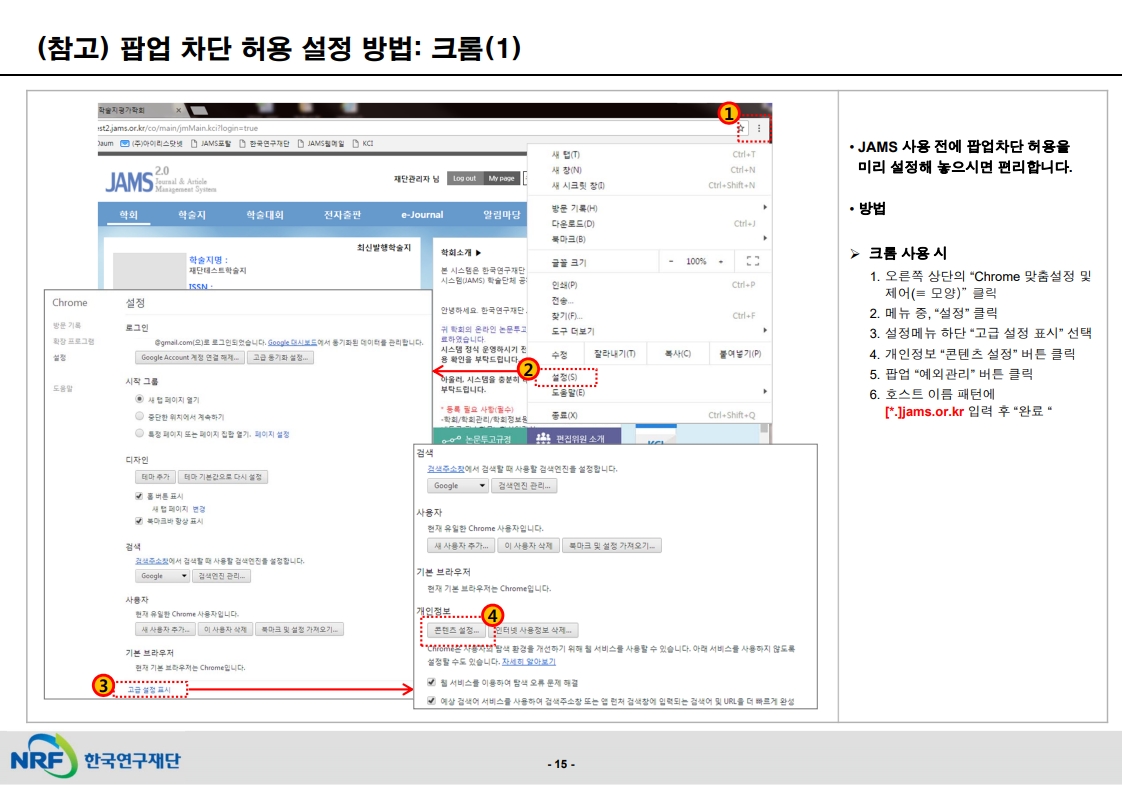
Task: Select the 중단한 위치에서 계속하기 radio button
Action: pyautogui.click(x=140, y=416)
